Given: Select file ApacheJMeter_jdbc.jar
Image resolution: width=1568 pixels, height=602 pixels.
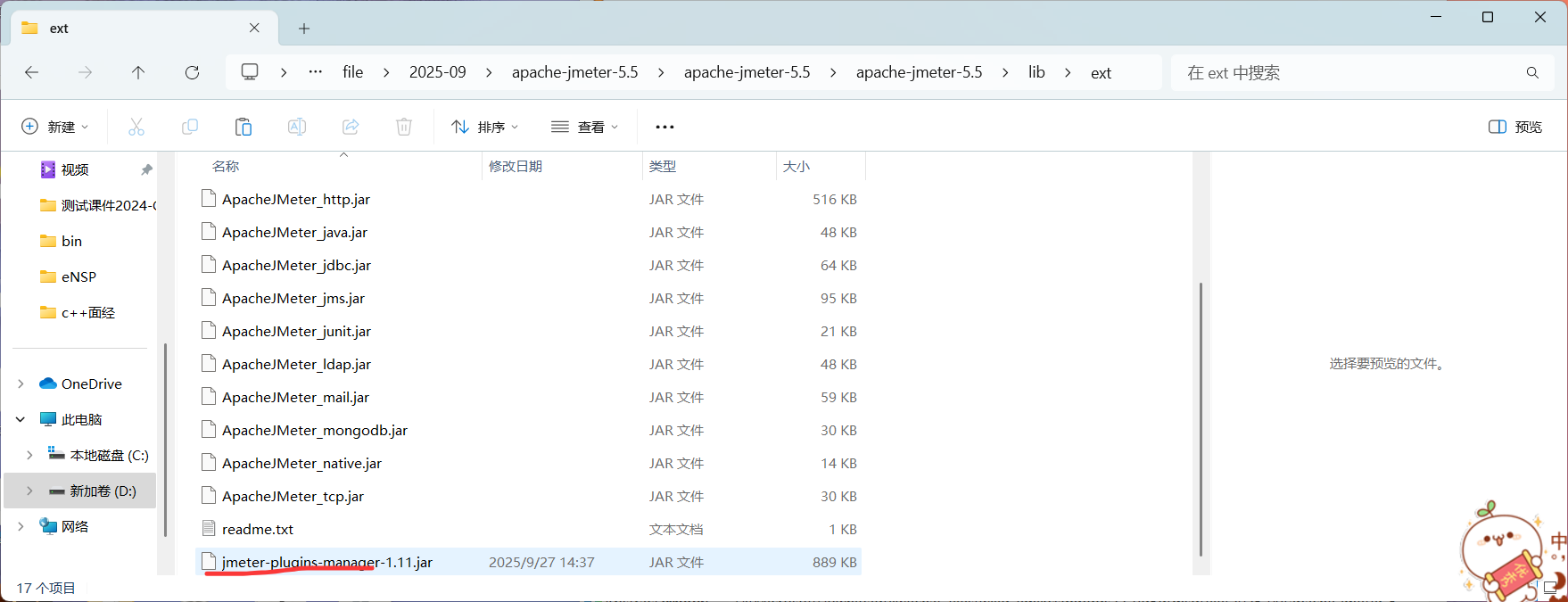Looking at the screenshot, I should coord(296,265).
